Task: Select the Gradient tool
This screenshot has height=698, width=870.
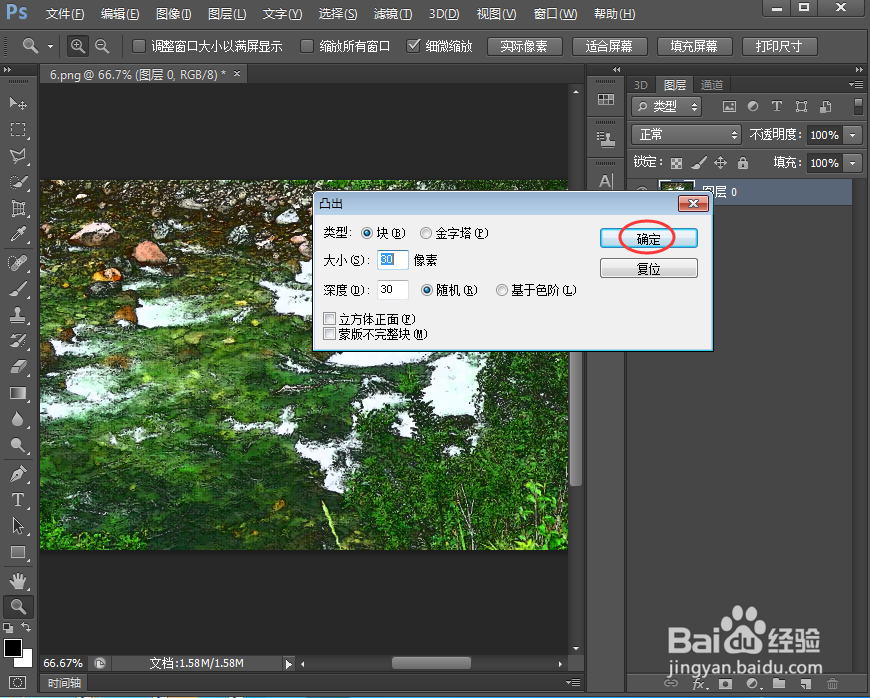Action: (x=18, y=391)
